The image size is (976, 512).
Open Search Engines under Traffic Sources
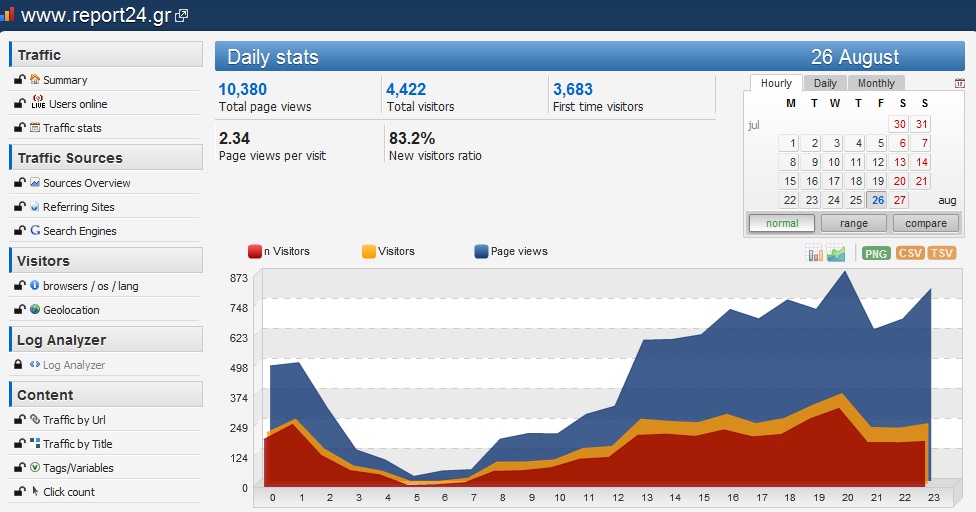coord(80,231)
